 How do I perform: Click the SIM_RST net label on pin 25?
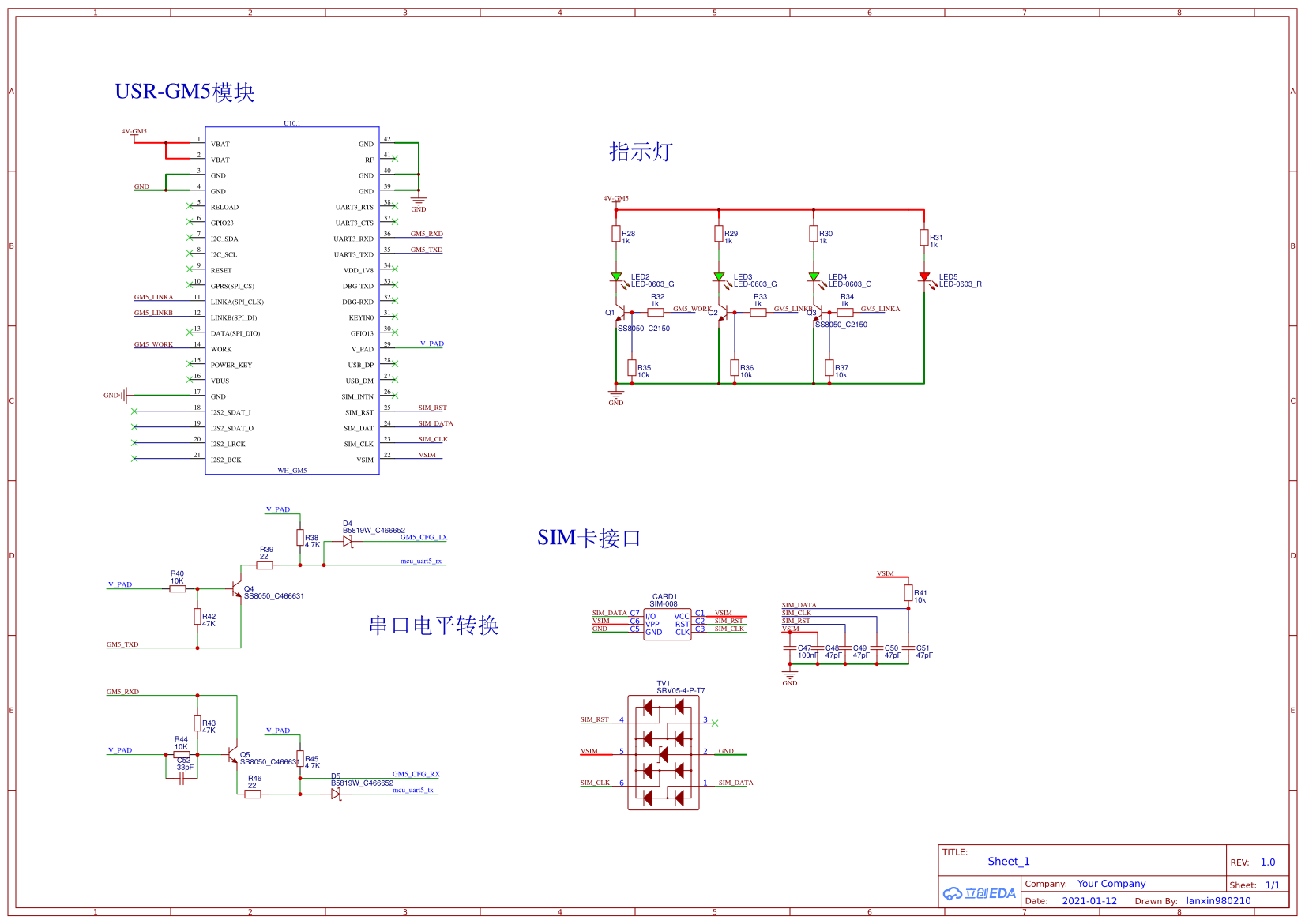432,408
